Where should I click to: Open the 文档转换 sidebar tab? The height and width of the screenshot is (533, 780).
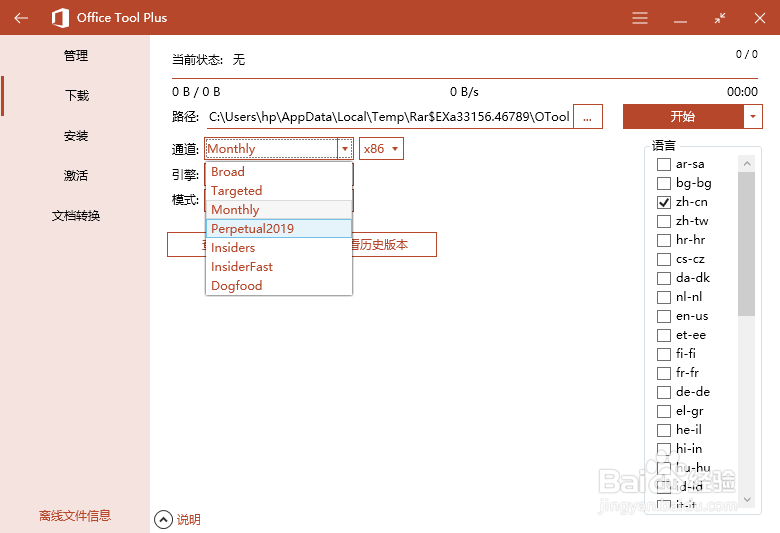pyautogui.click(x=76, y=215)
